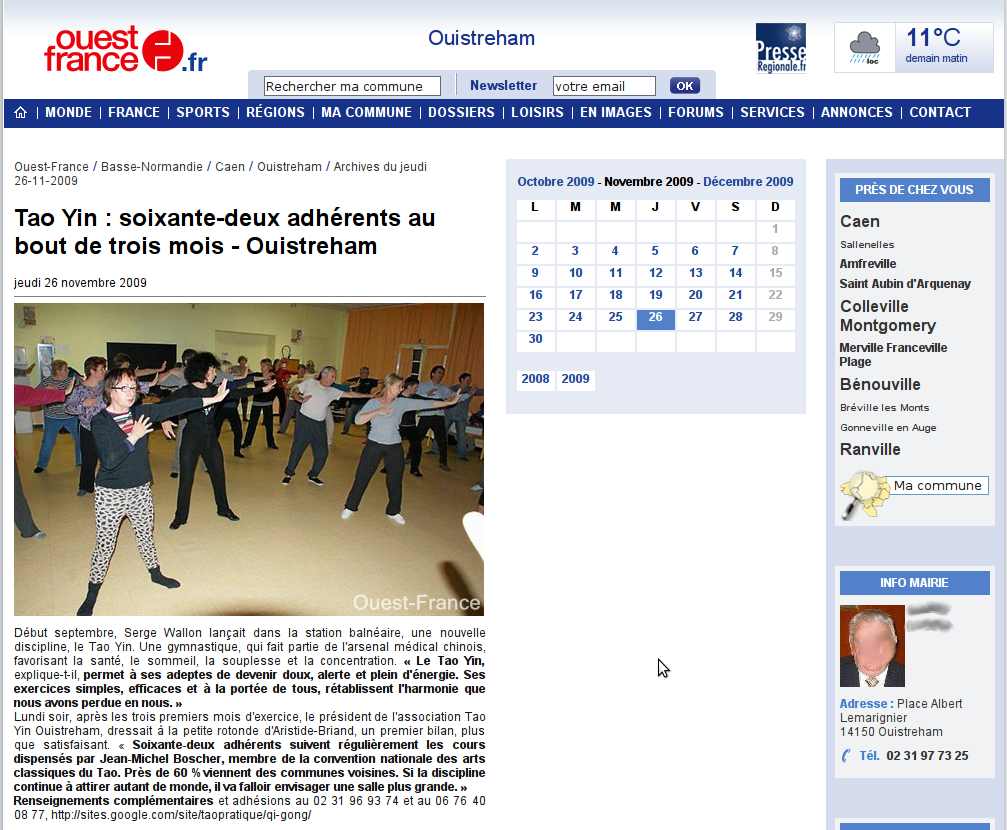
Task: Click the INFO MAIRIE panel header
Action: click(x=915, y=583)
